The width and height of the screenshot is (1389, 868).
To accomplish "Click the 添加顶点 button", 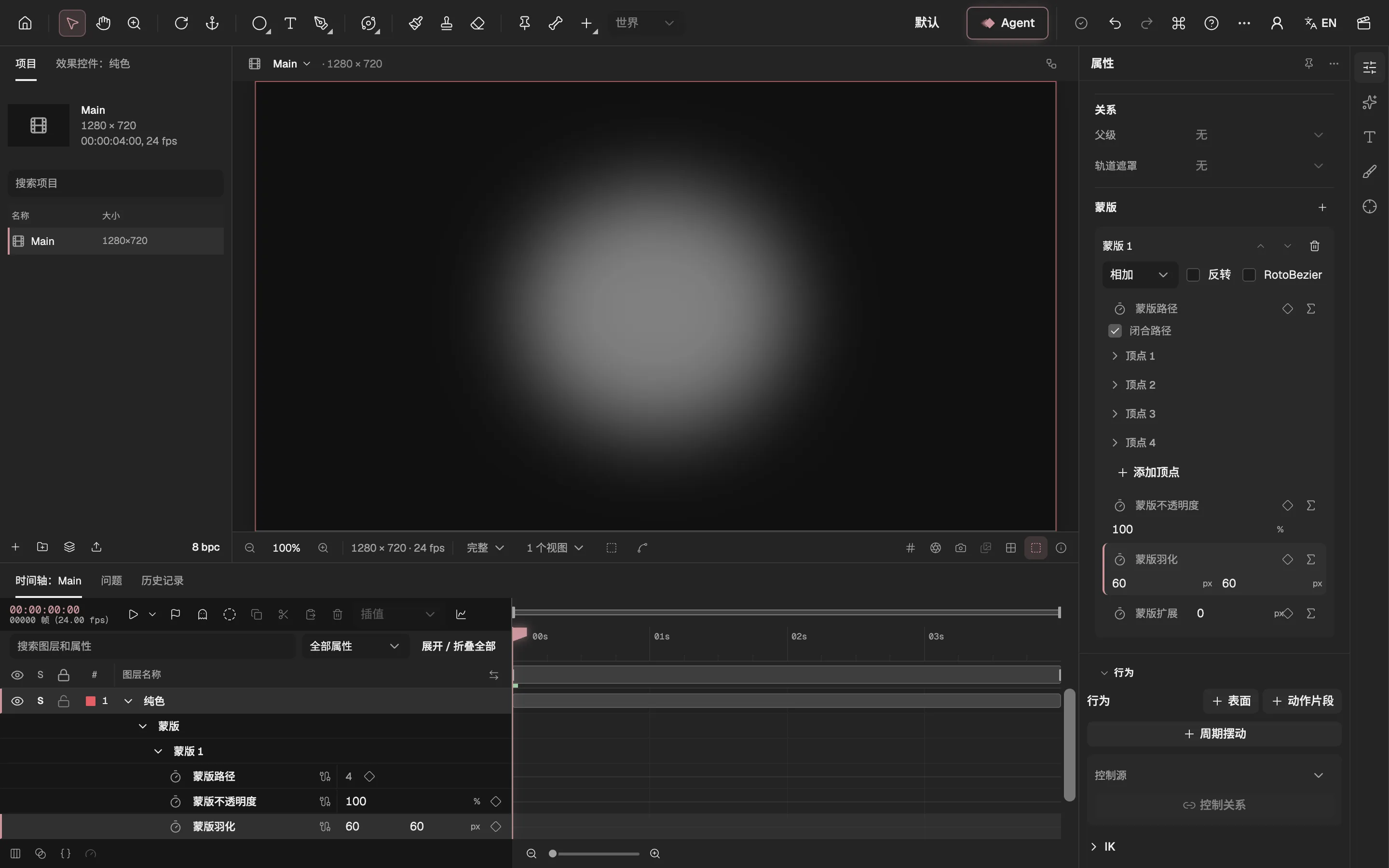I will point(1148,472).
